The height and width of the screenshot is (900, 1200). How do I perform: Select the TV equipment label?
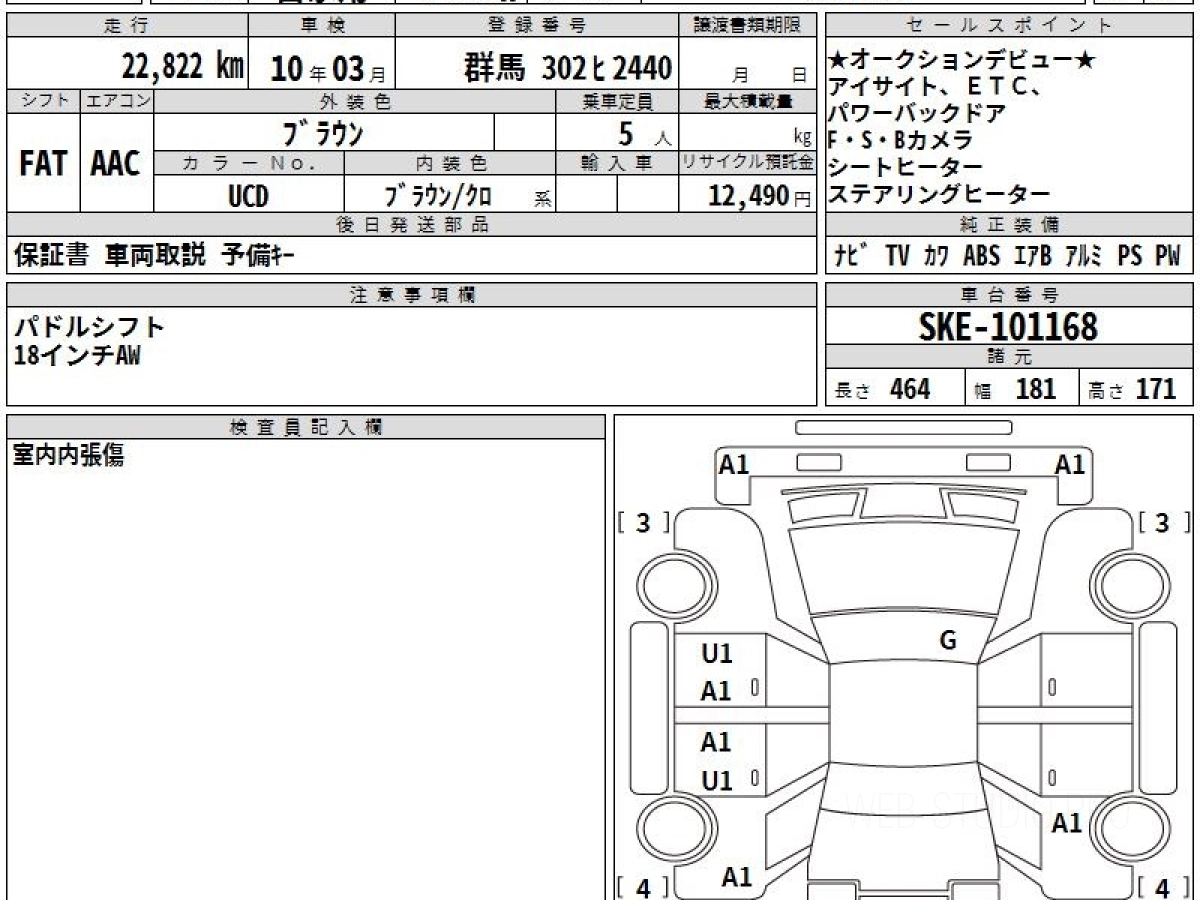[x=897, y=256]
